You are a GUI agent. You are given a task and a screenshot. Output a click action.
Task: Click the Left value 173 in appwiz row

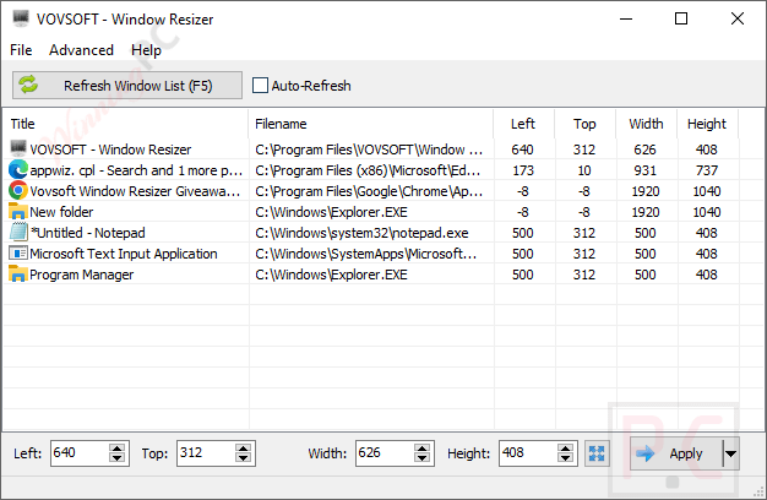(523, 170)
